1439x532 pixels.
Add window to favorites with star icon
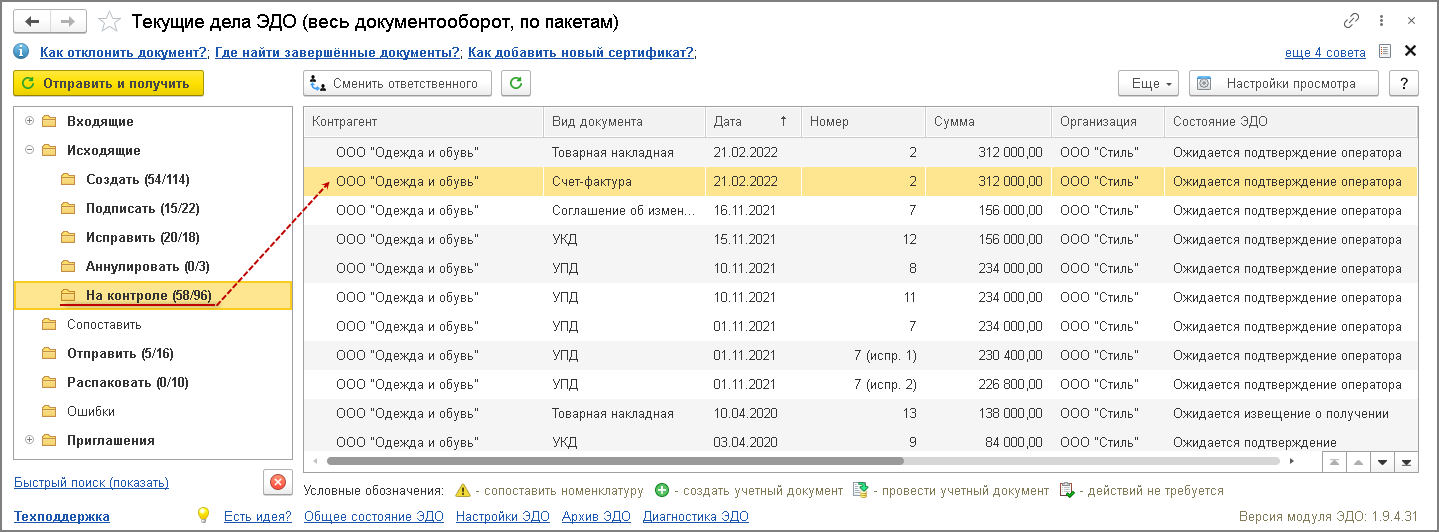111,21
